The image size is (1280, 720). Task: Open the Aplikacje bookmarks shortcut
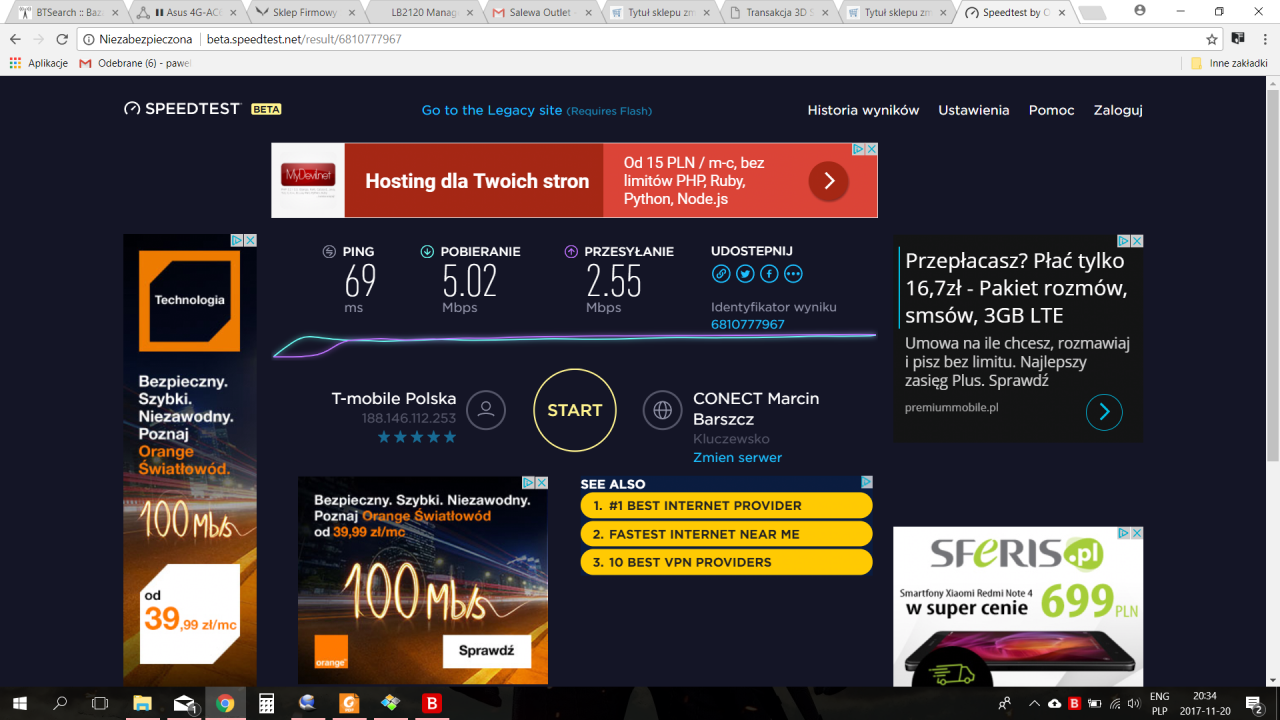pyautogui.click(x=38, y=63)
